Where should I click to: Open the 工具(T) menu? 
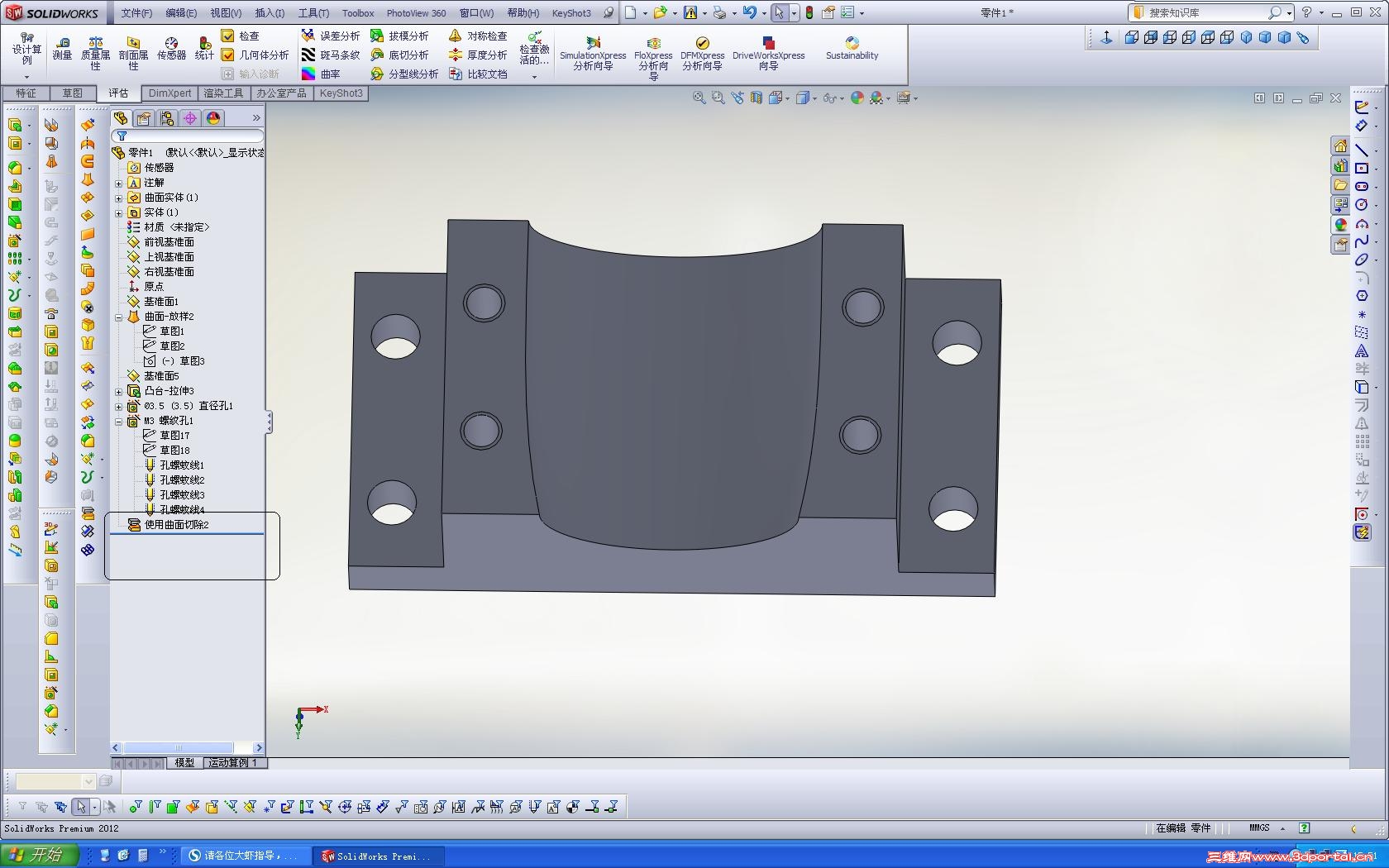pyautogui.click(x=313, y=12)
